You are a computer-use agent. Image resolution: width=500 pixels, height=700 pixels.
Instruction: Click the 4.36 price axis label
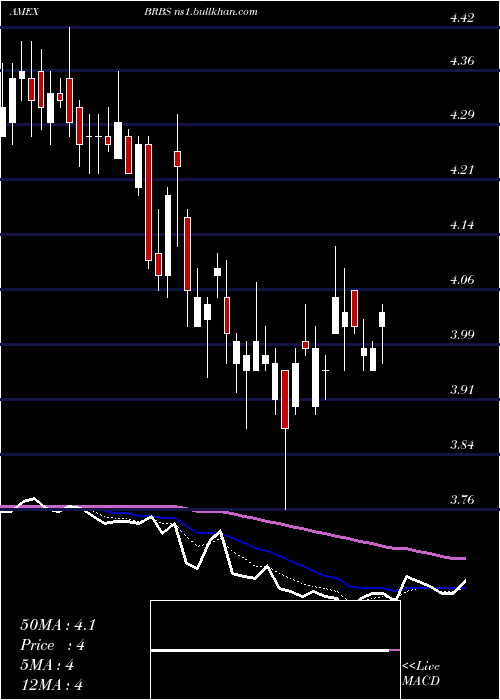click(x=462, y=61)
